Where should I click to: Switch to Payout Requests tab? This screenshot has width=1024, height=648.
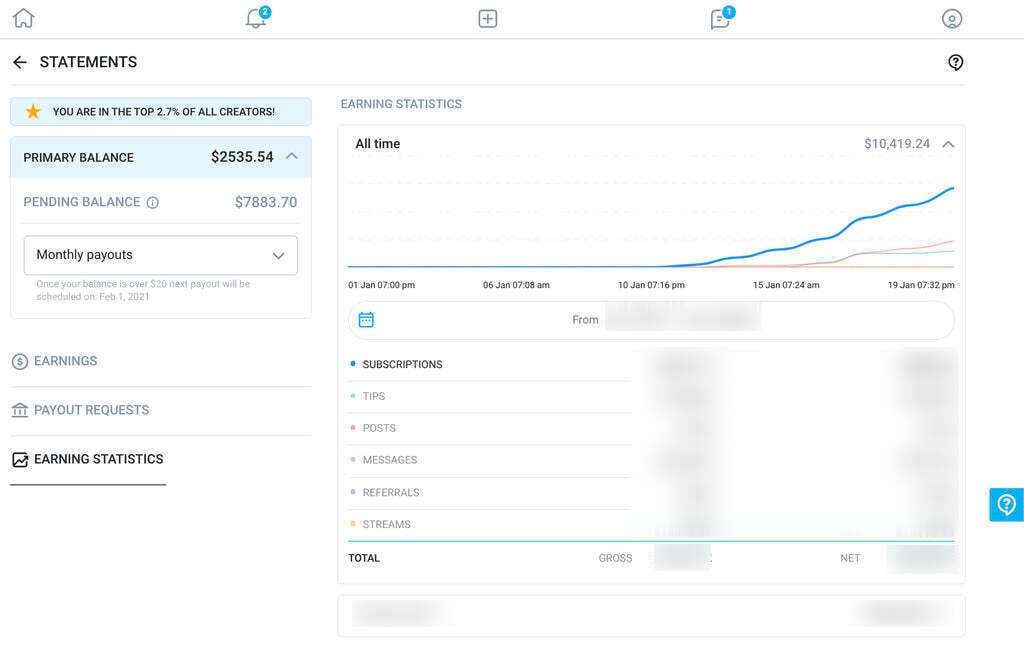[x=91, y=410]
